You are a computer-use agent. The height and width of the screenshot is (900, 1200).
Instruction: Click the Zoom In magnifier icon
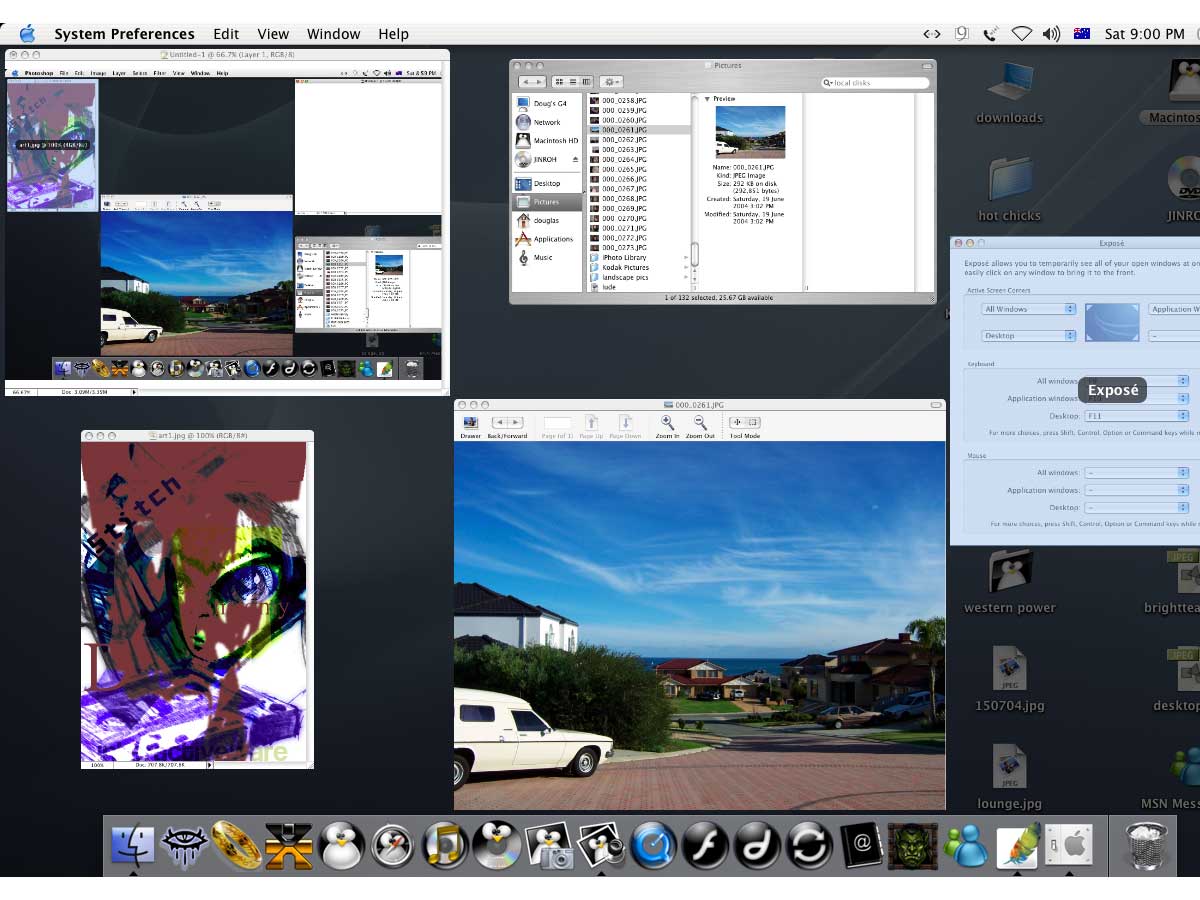click(667, 423)
